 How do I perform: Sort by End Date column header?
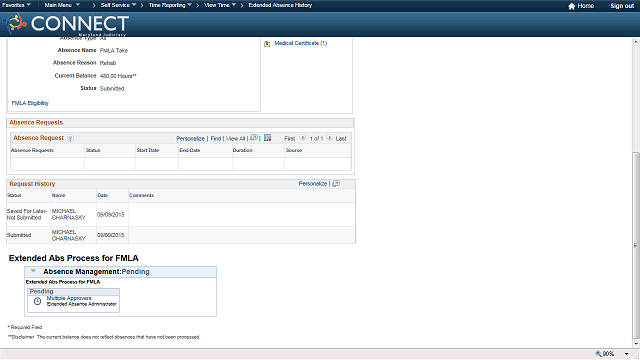point(190,150)
